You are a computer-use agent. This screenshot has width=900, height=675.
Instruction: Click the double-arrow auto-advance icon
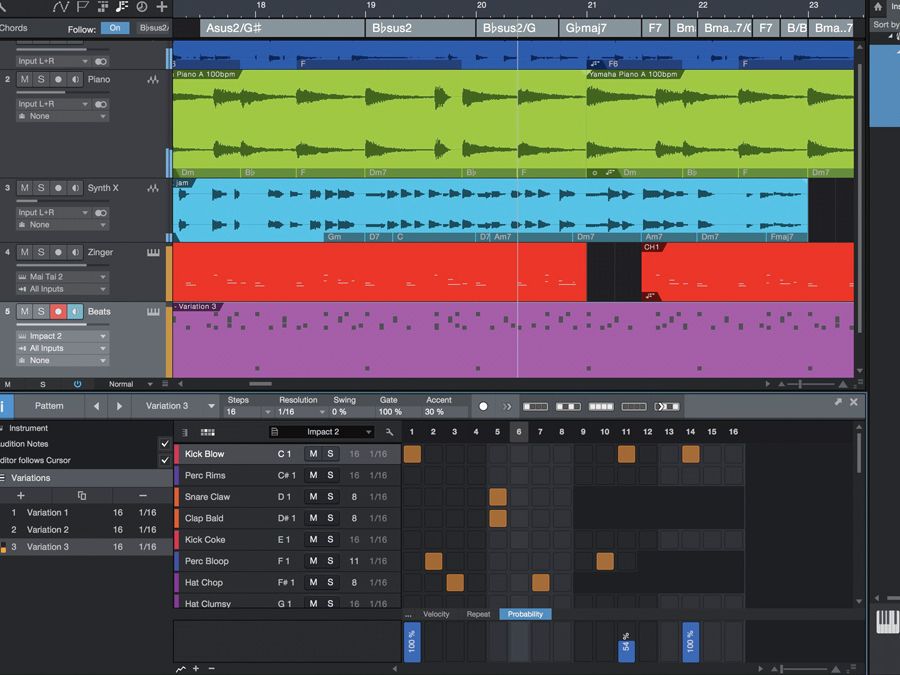click(x=507, y=406)
